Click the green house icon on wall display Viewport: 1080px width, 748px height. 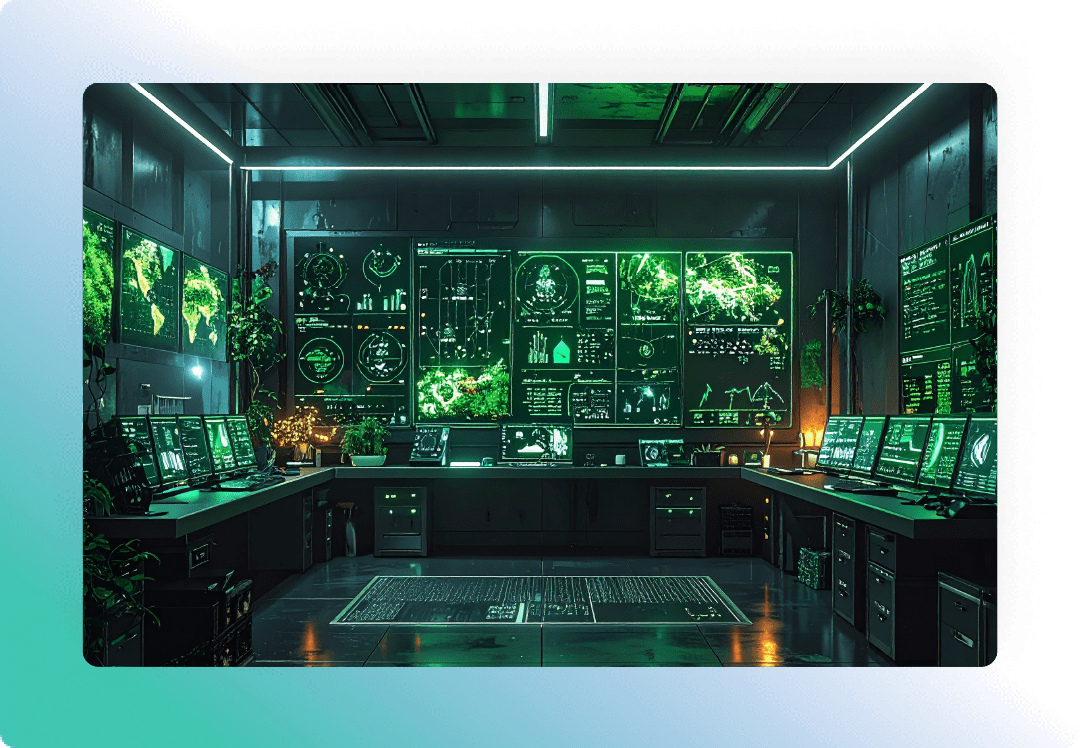pos(560,350)
